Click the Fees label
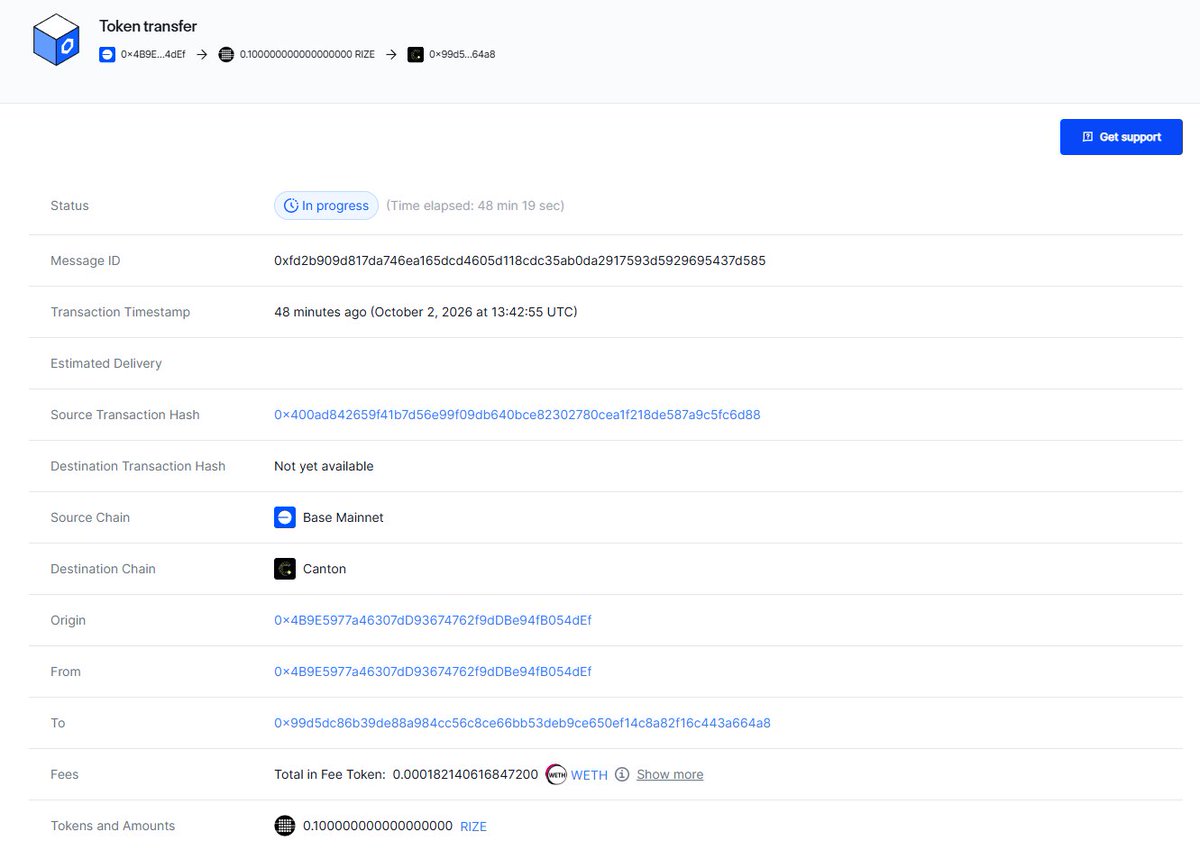 pos(64,775)
